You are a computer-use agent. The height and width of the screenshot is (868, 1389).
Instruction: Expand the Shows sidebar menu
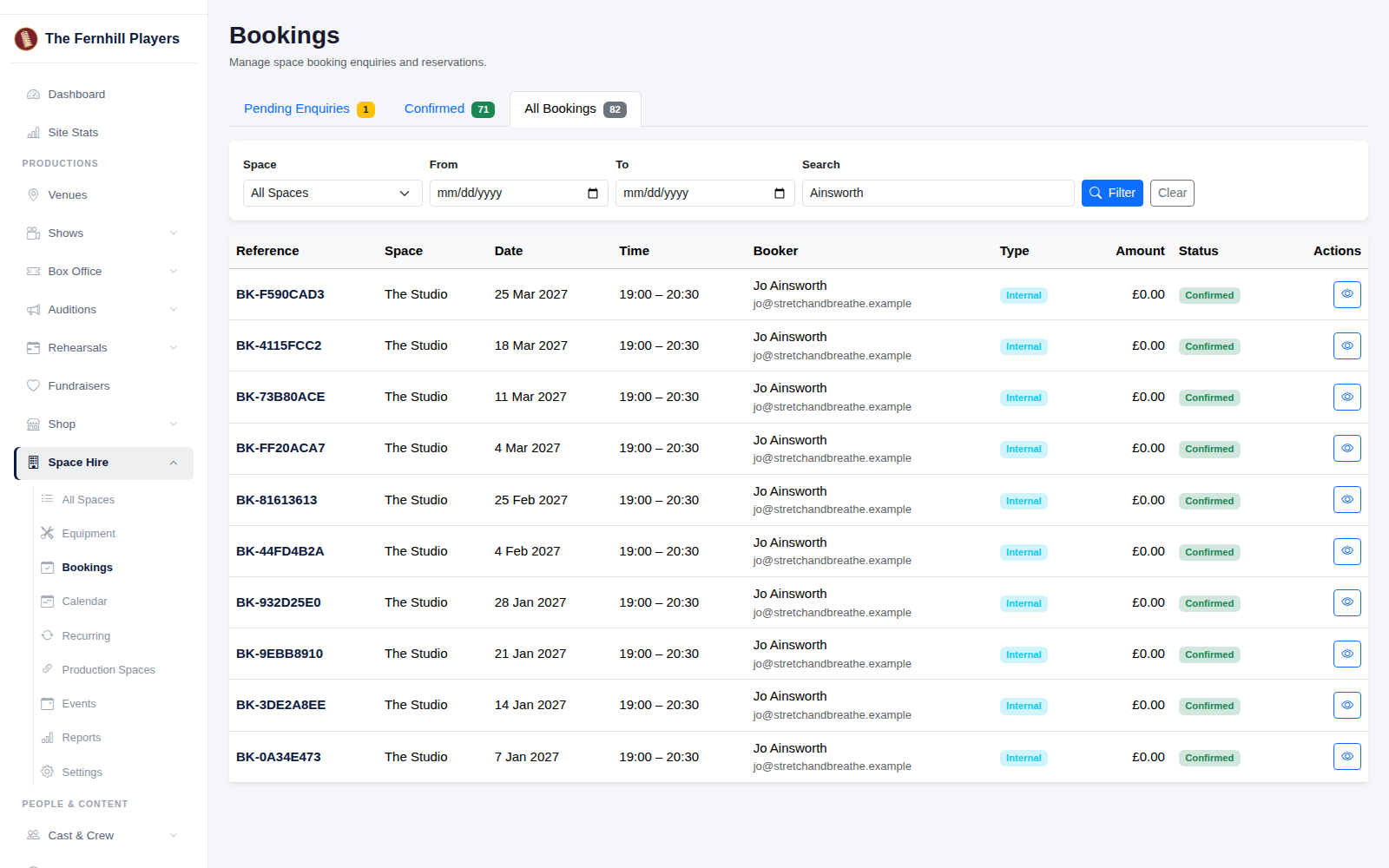point(103,233)
